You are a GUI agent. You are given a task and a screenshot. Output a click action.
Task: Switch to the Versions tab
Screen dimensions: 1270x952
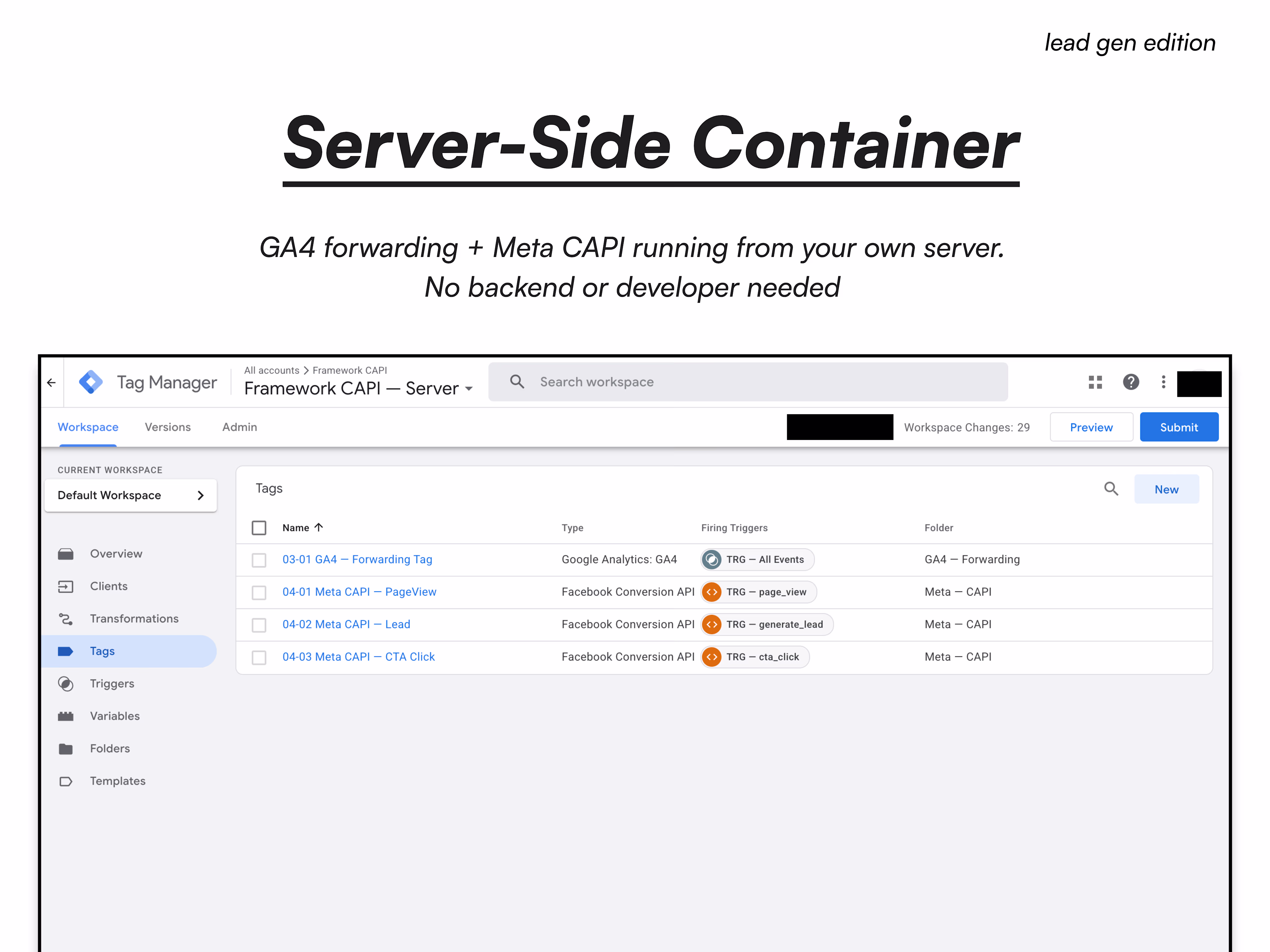coord(168,427)
